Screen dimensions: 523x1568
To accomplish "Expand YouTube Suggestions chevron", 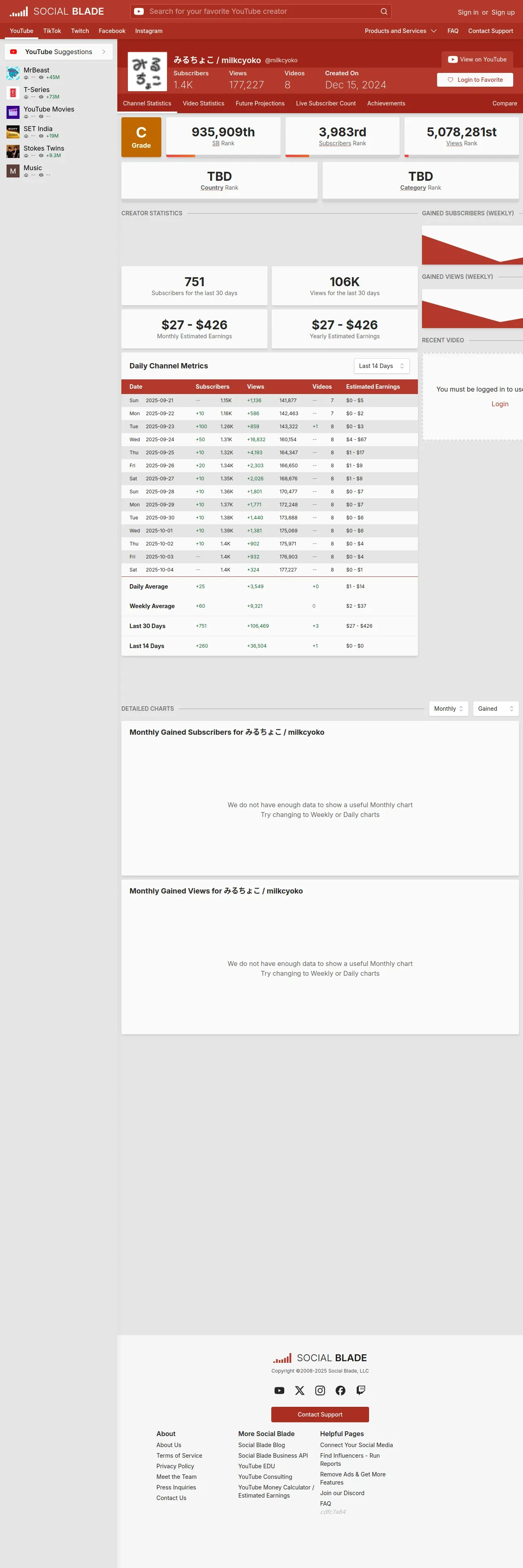I will 104,52.
